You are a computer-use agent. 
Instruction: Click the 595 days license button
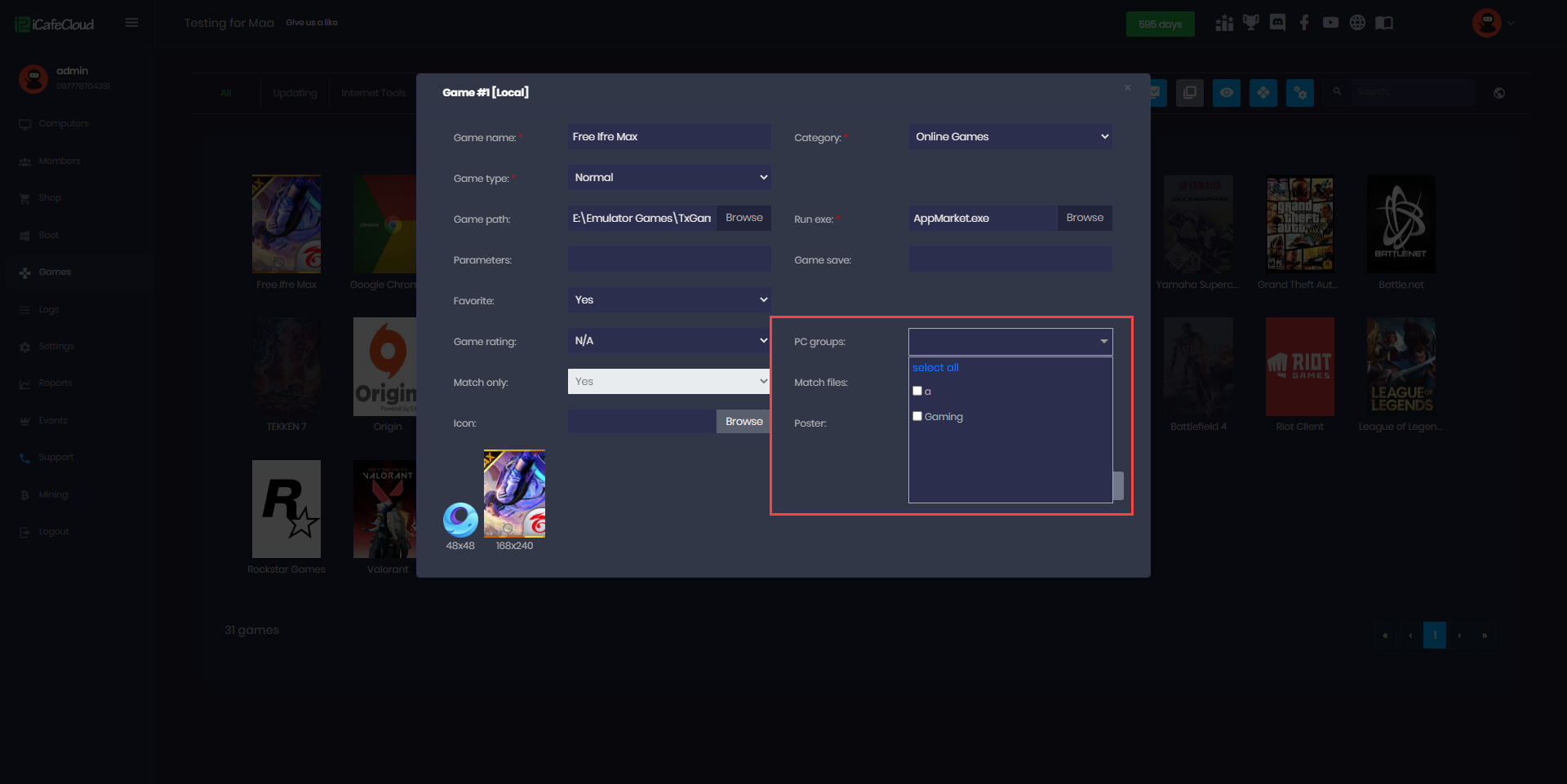(x=1160, y=24)
